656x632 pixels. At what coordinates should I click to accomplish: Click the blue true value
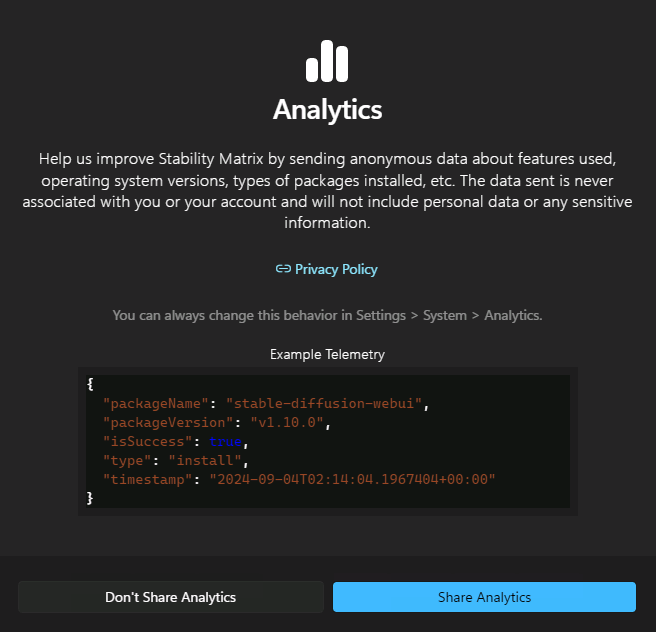pyautogui.click(x=226, y=442)
